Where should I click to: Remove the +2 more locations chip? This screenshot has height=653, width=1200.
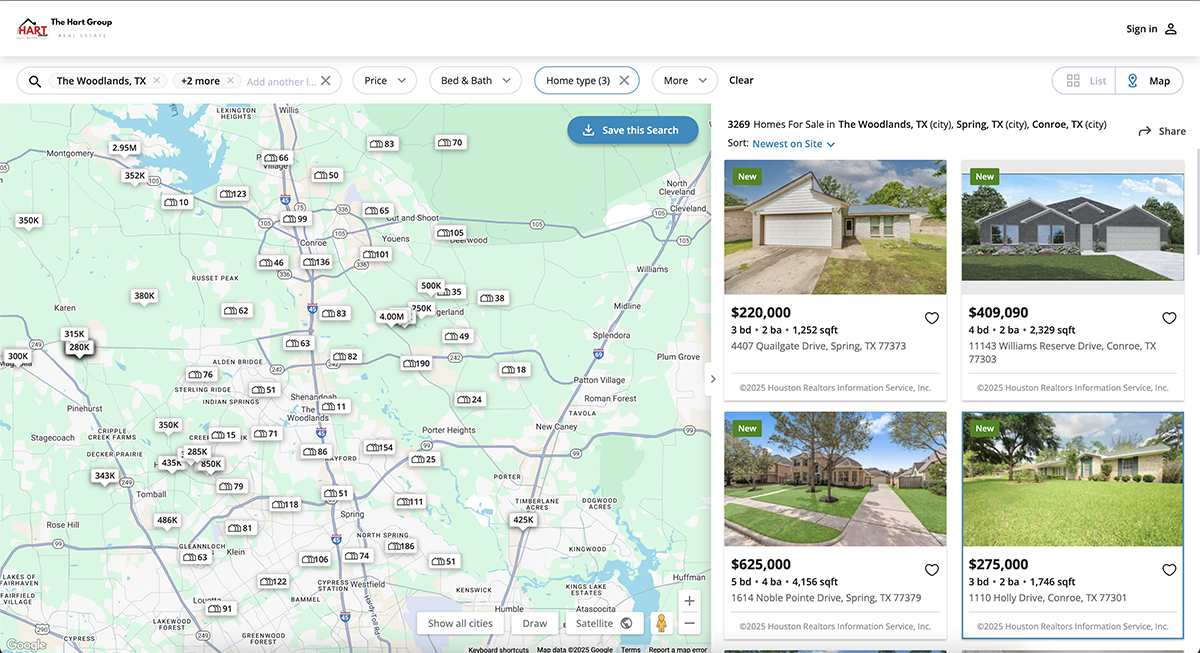point(231,81)
